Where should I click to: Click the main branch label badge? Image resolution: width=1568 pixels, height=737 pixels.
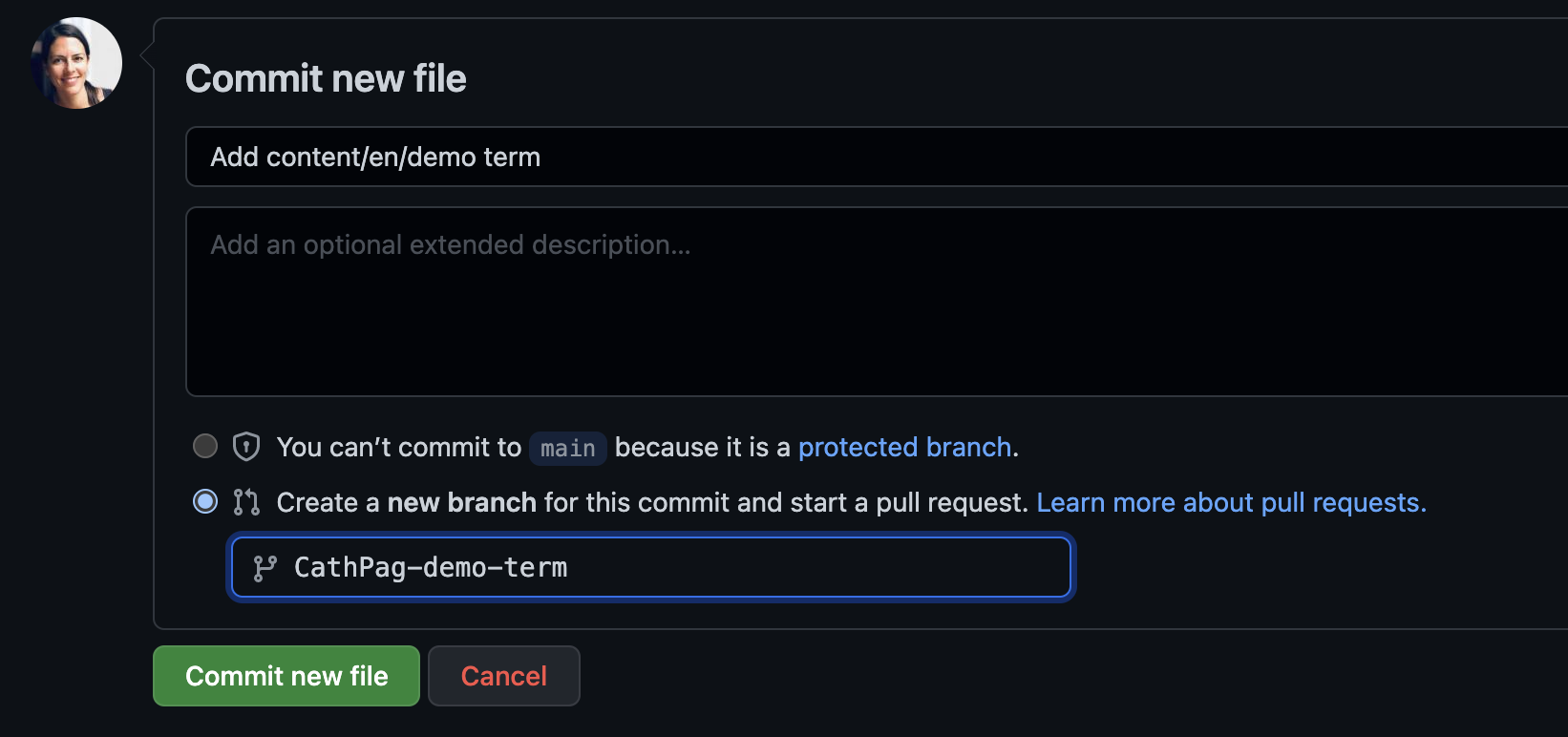tap(567, 448)
